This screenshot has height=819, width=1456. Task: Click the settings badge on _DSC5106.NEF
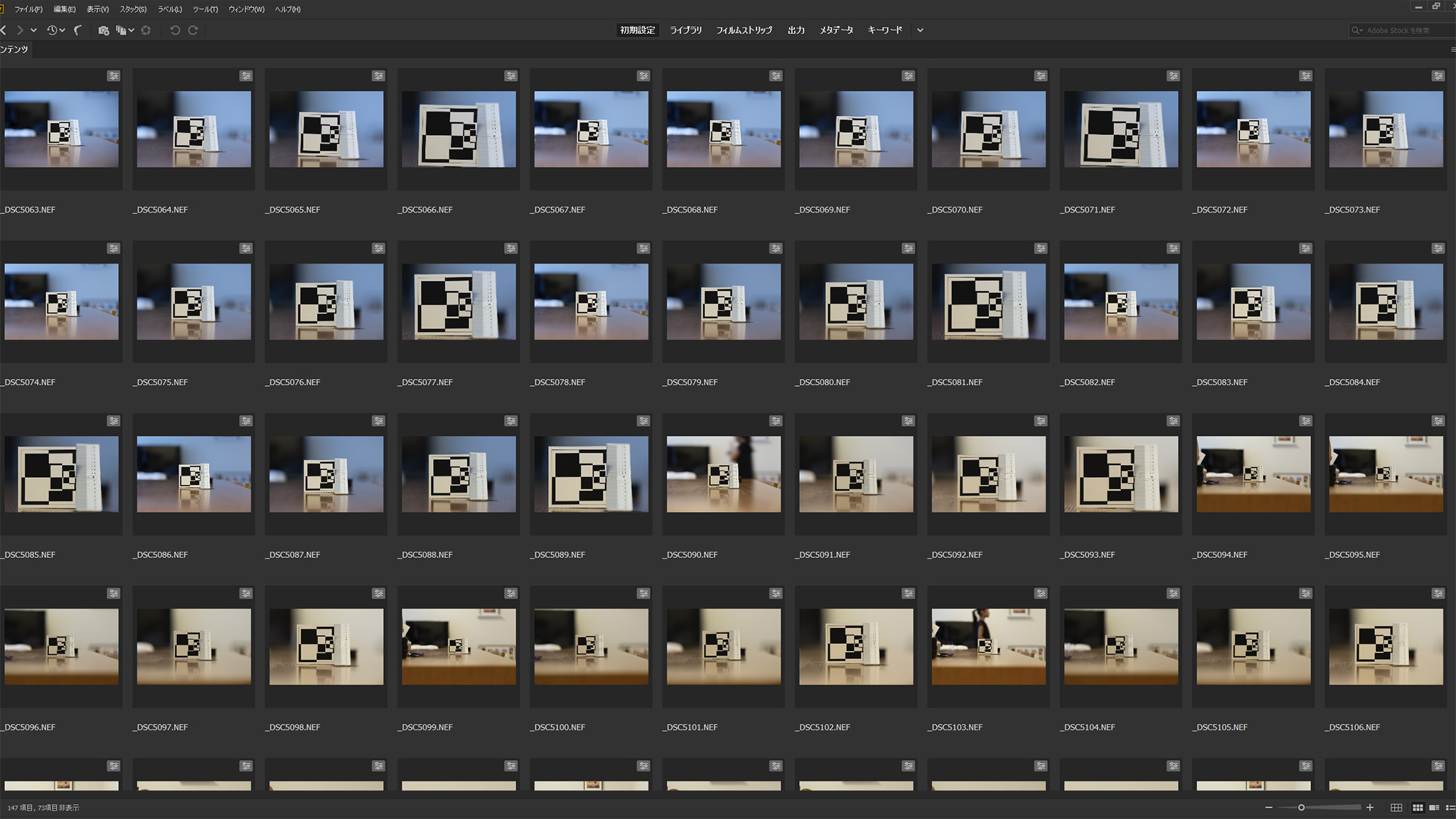pos(1438,594)
